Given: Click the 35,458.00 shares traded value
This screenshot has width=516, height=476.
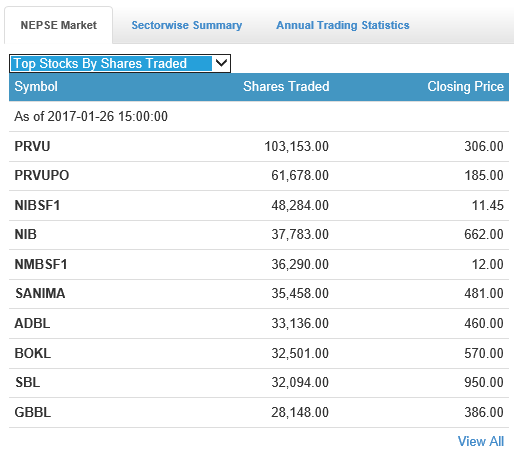Looking at the screenshot, I should click(x=300, y=293).
